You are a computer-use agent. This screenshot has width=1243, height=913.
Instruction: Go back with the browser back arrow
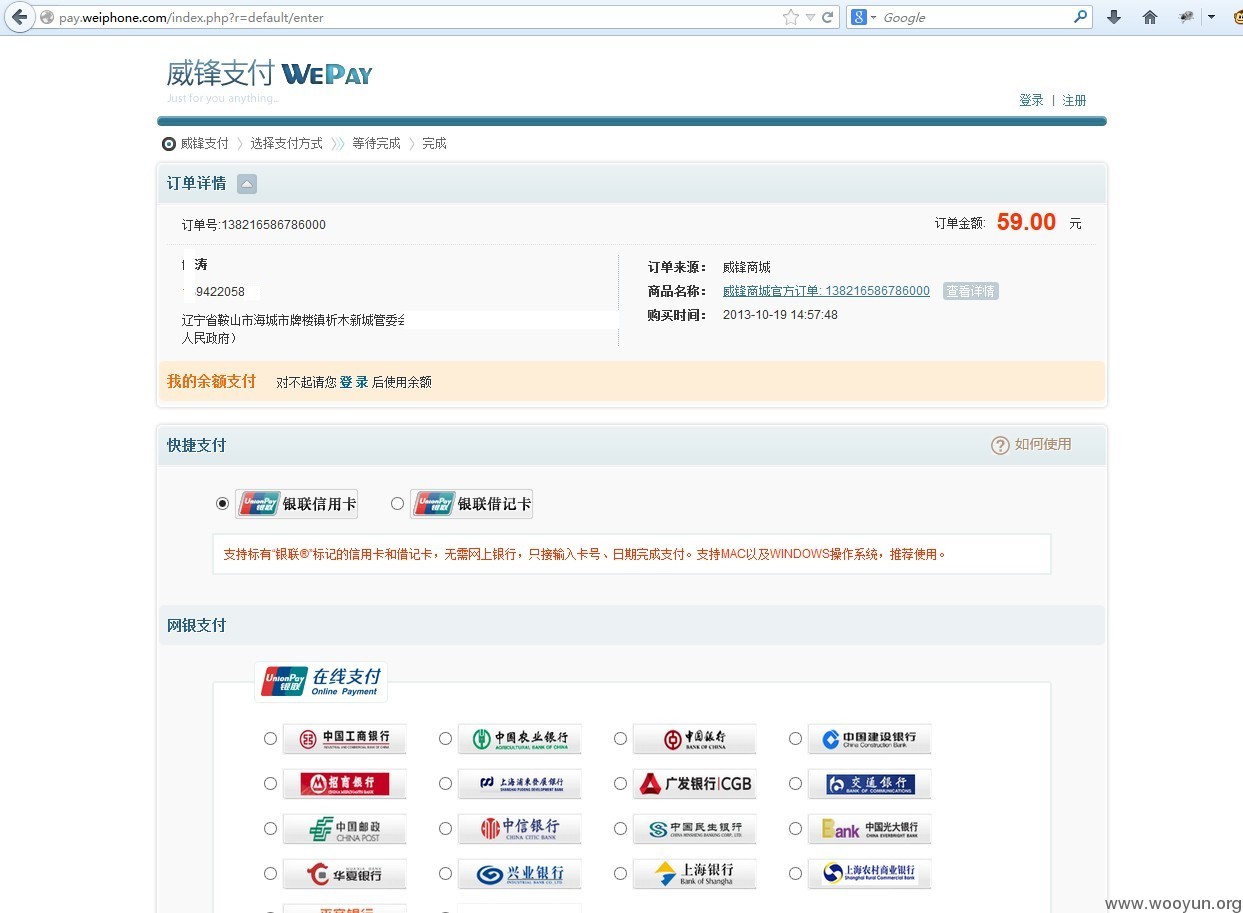[18, 17]
